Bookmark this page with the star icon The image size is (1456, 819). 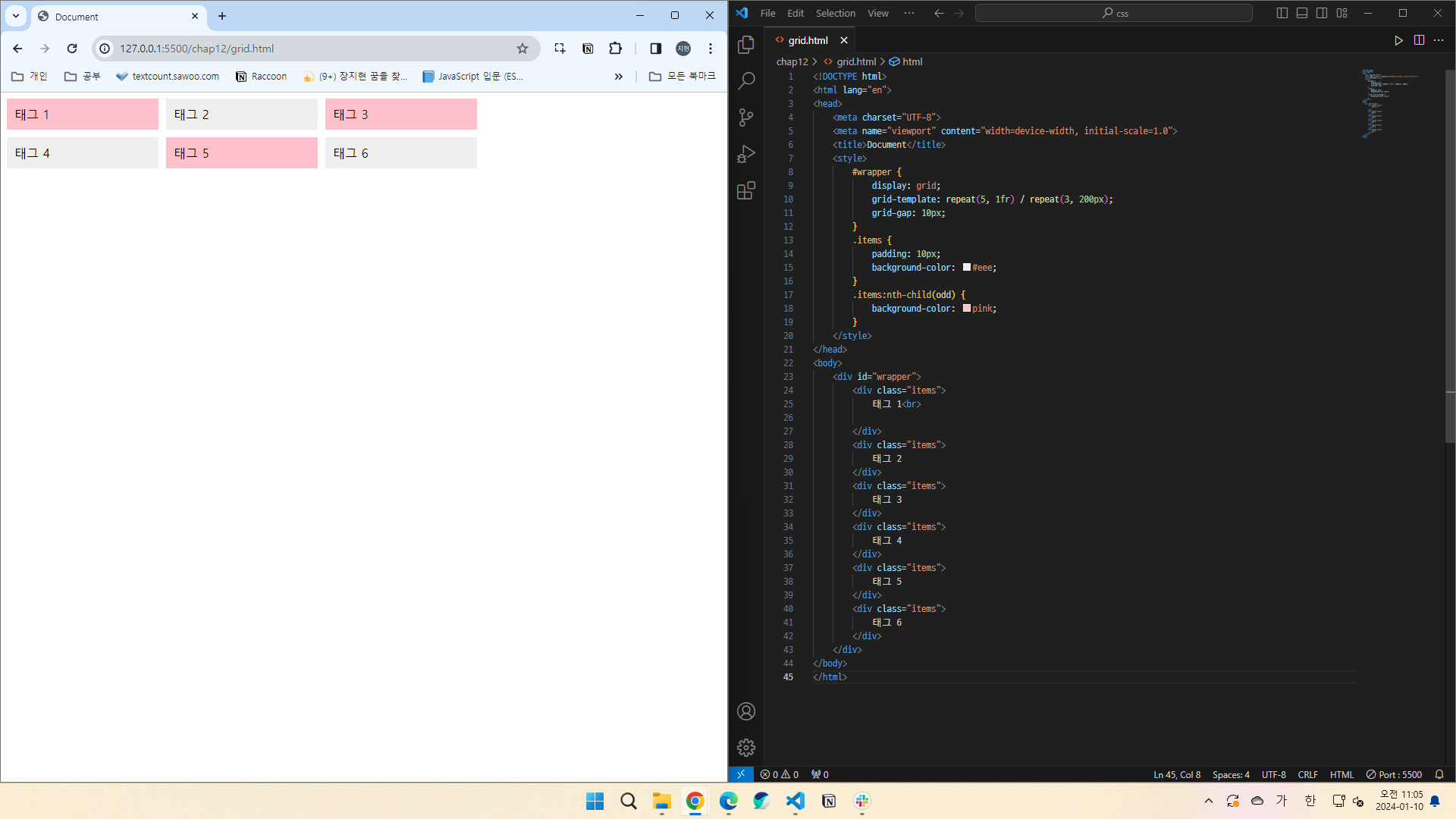coord(522,49)
